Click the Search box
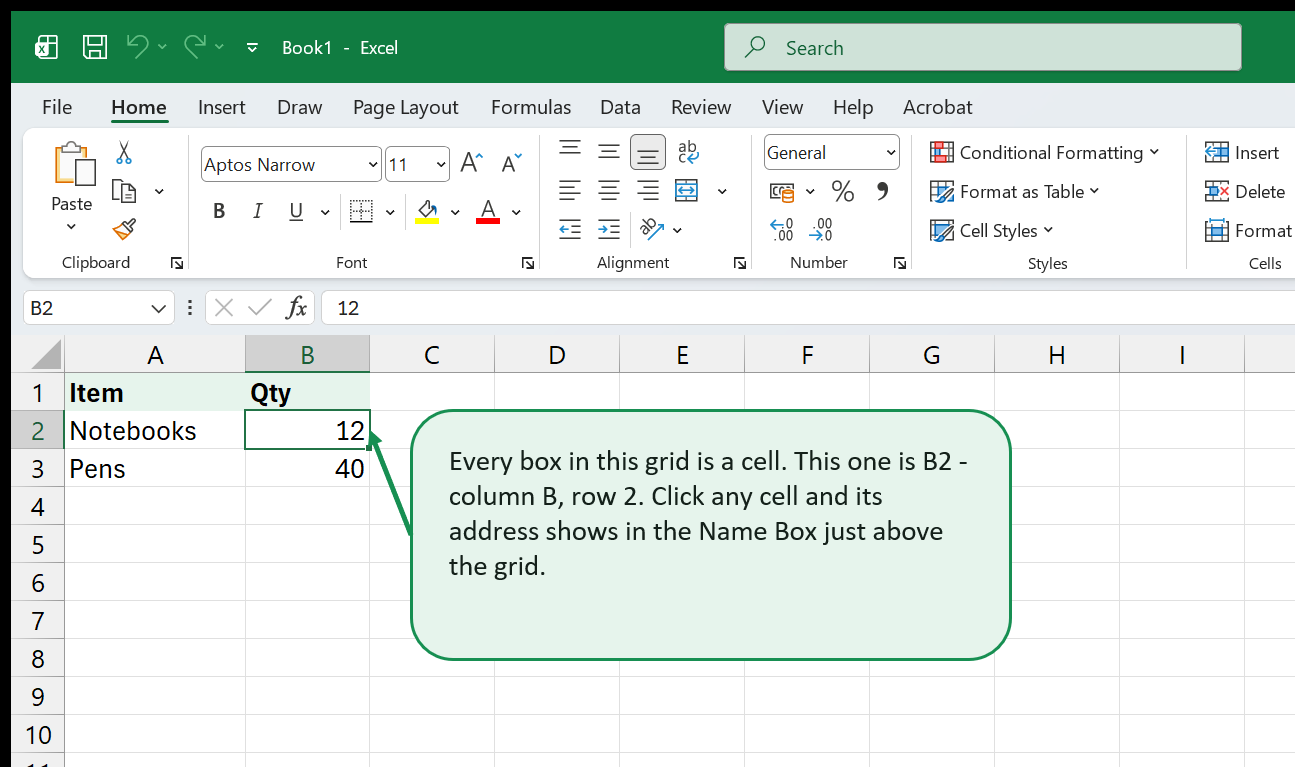 983,47
